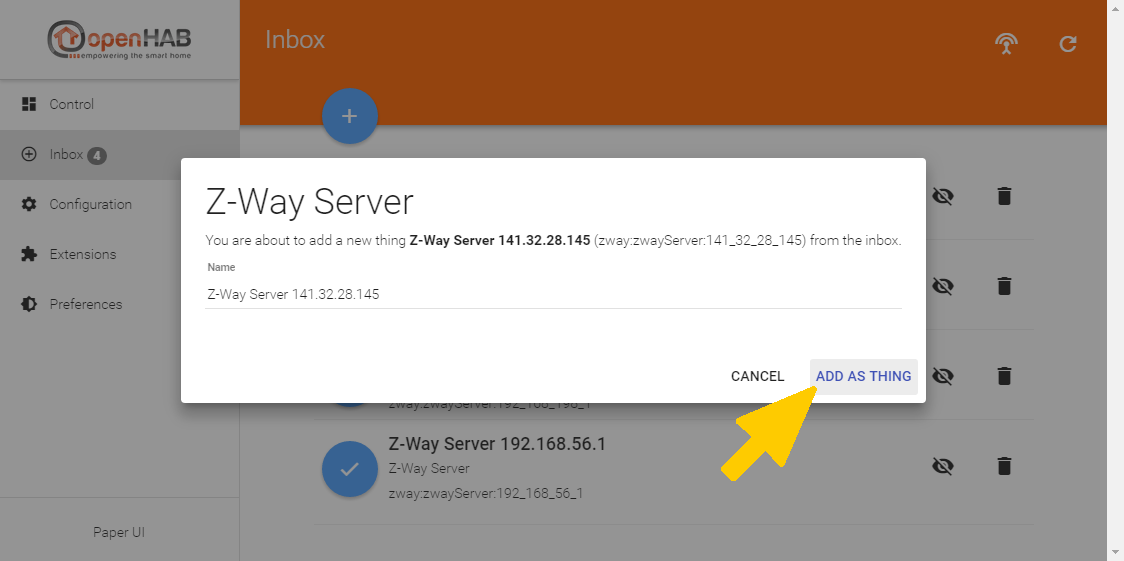Click eye icon in the row directly above 192.168.56.1
The width and height of the screenshot is (1124, 561).
coord(941,376)
